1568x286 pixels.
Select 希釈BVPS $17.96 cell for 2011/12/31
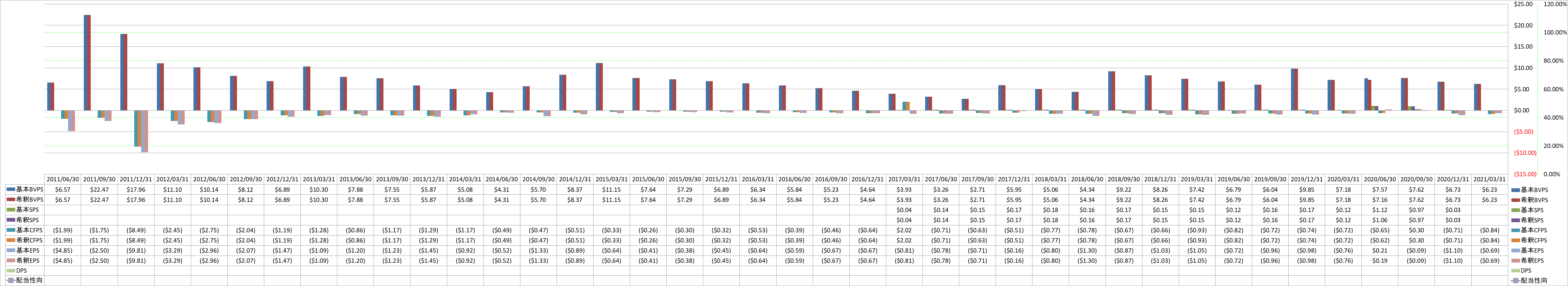point(136,199)
